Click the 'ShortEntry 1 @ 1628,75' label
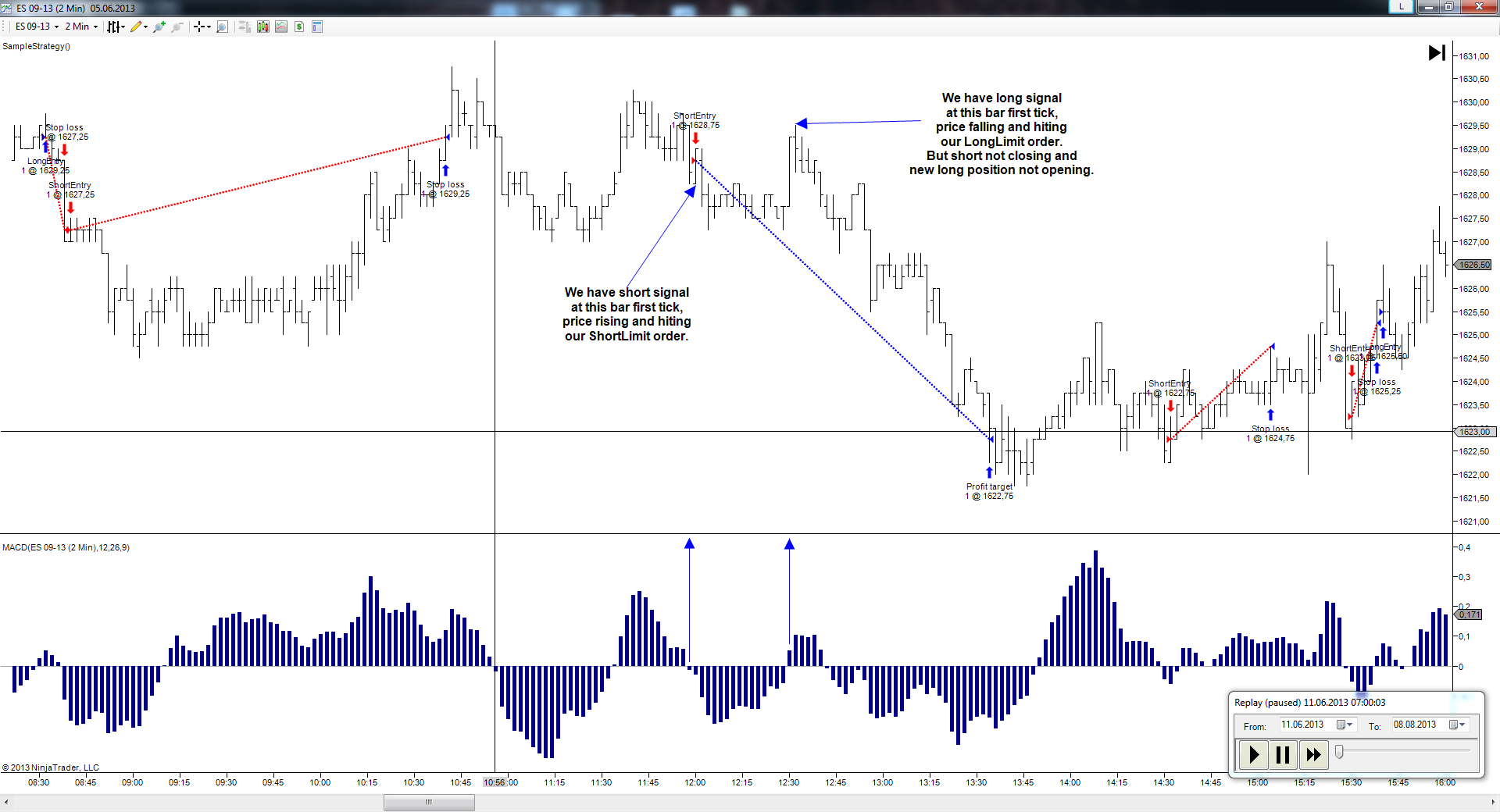 [695, 120]
